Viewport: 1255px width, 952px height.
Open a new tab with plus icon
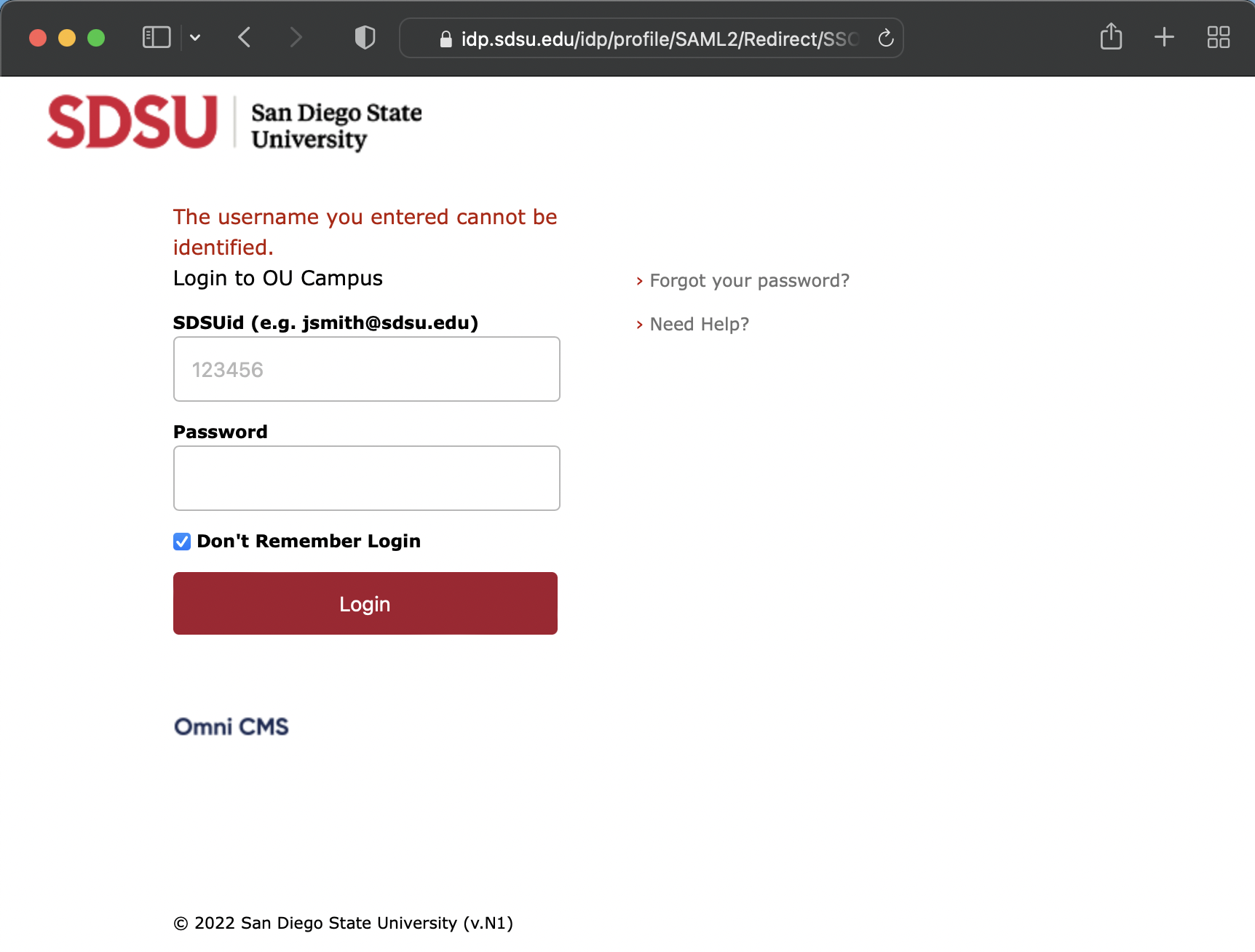pyautogui.click(x=1164, y=37)
